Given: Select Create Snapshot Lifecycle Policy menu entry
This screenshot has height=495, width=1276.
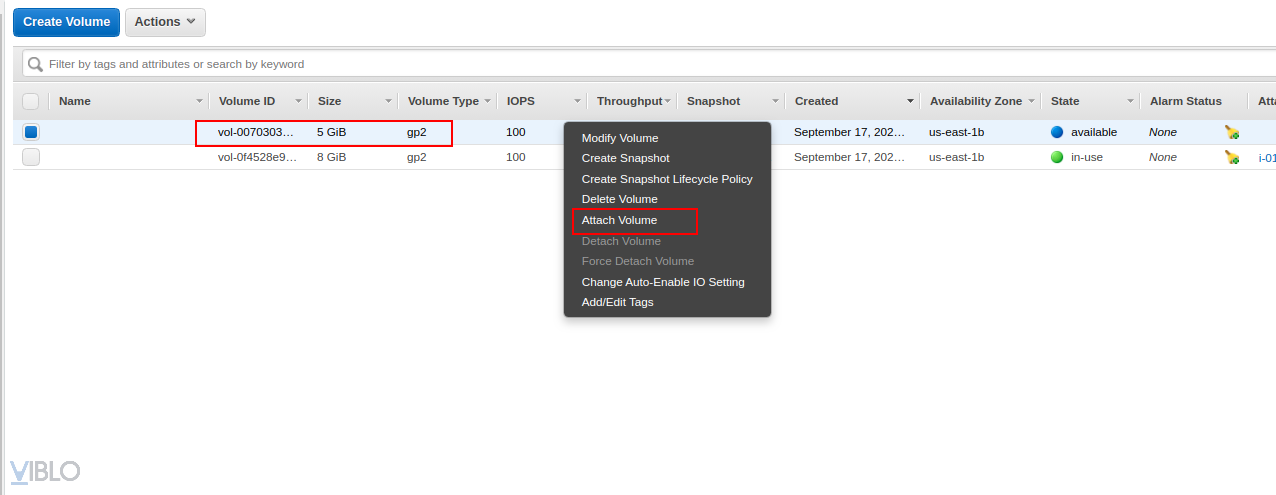Looking at the screenshot, I should [667, 179].
